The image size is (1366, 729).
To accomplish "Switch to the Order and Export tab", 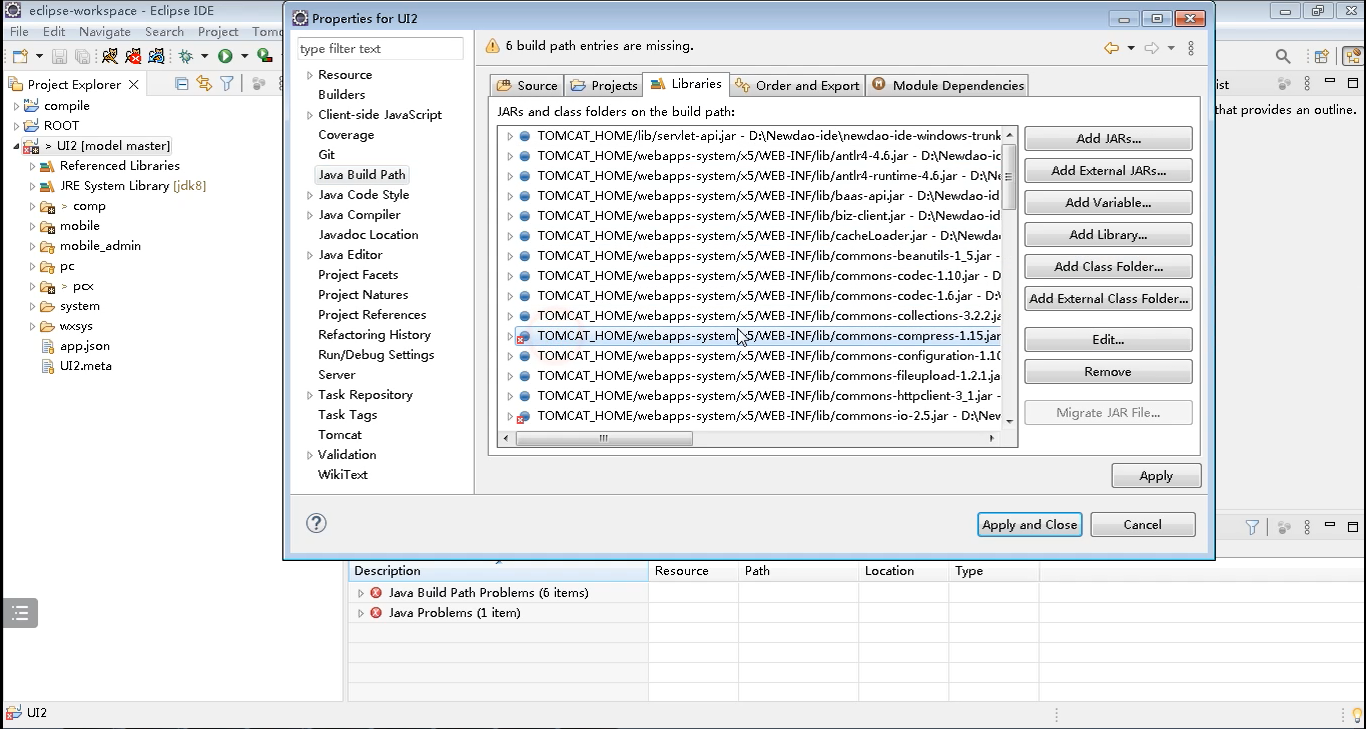I will pyautogui.click(x=797, y=85).
